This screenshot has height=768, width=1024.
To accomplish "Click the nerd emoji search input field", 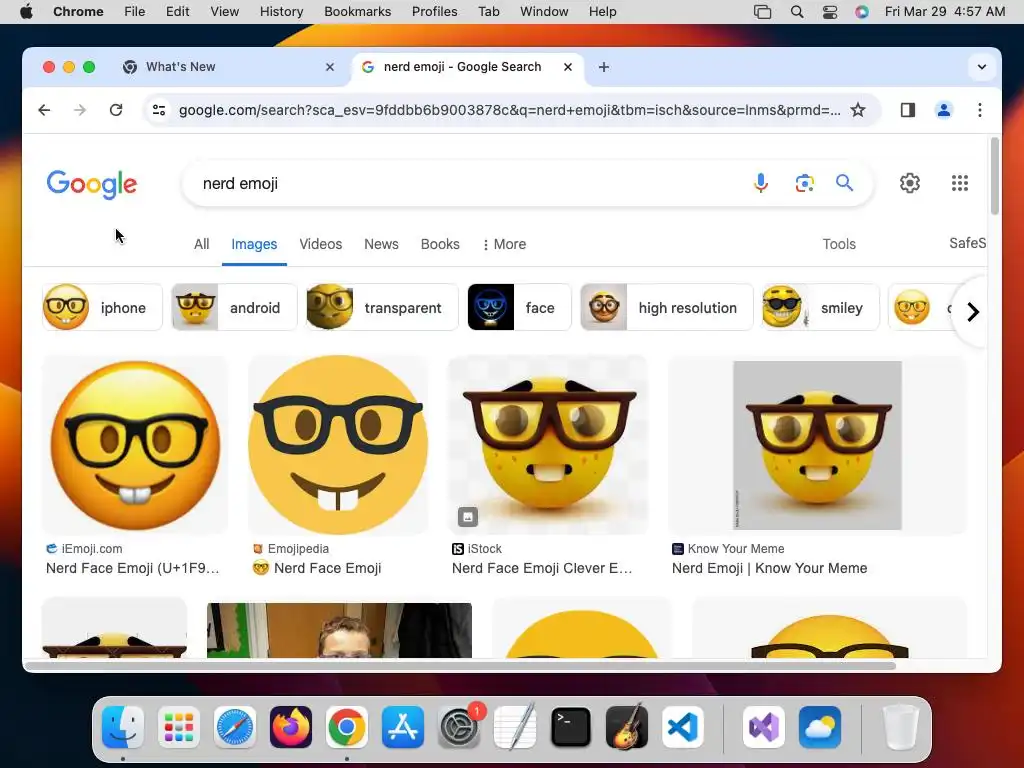I will click(x=470, y=184).
